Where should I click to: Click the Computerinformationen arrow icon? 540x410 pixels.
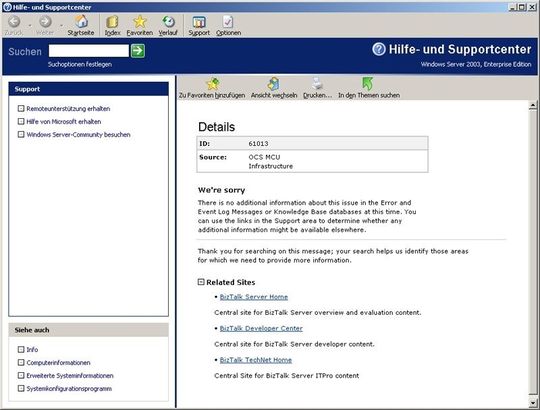[x=21, y=363]
